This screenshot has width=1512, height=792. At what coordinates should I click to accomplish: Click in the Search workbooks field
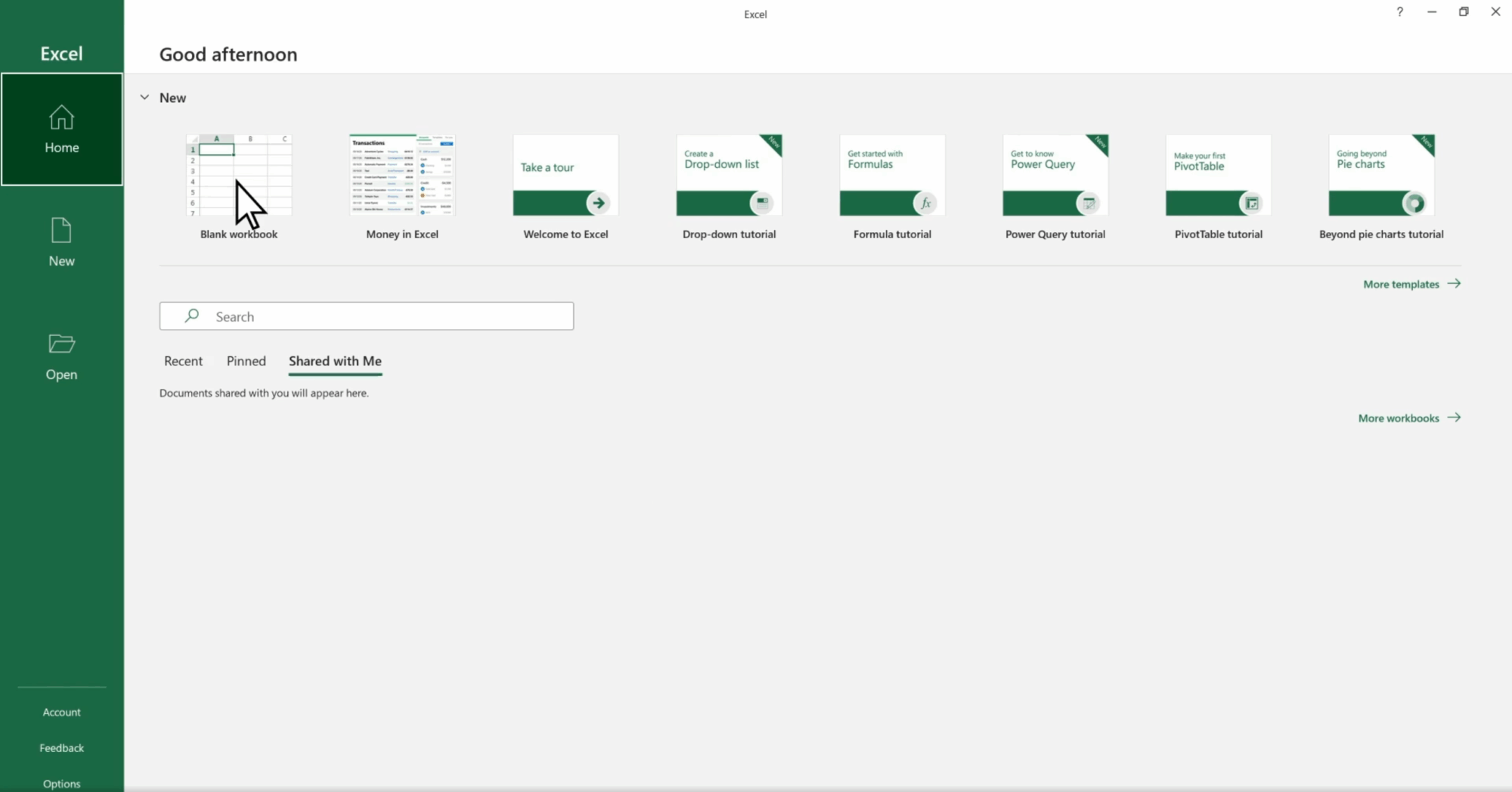point(367,316)
